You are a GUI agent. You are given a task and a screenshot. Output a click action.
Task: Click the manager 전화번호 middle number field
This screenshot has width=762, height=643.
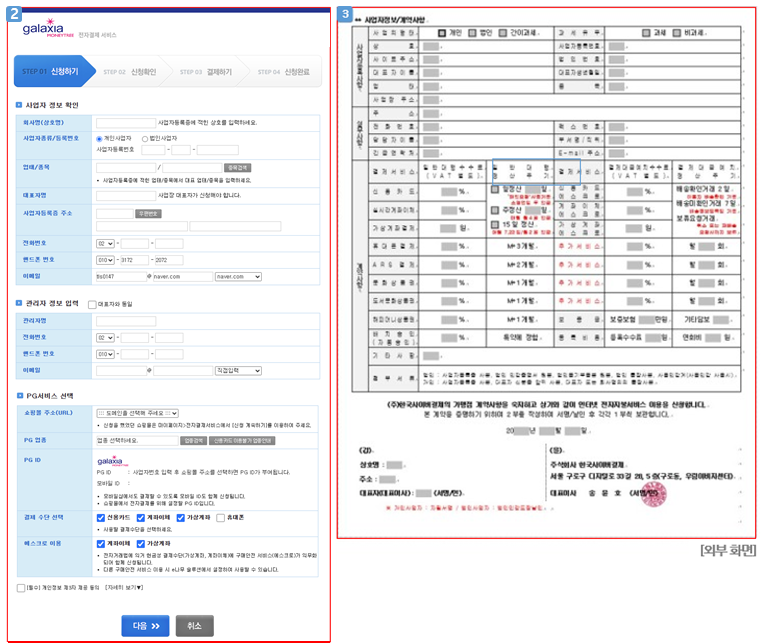pyautogui.click(x=135, y=337)
